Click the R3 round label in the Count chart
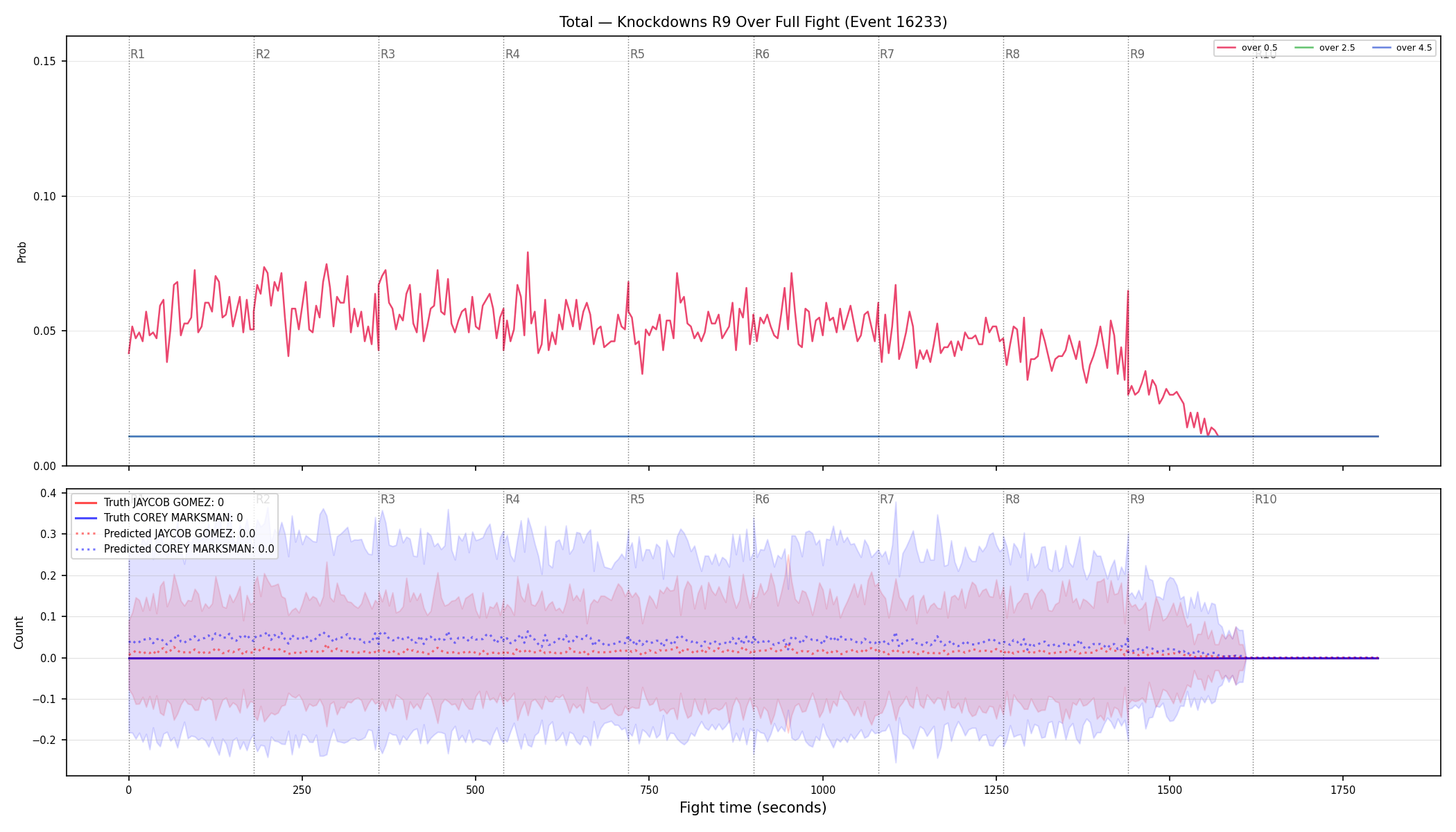The height and width of the screenshot is (832, 1456). point(388,499)
